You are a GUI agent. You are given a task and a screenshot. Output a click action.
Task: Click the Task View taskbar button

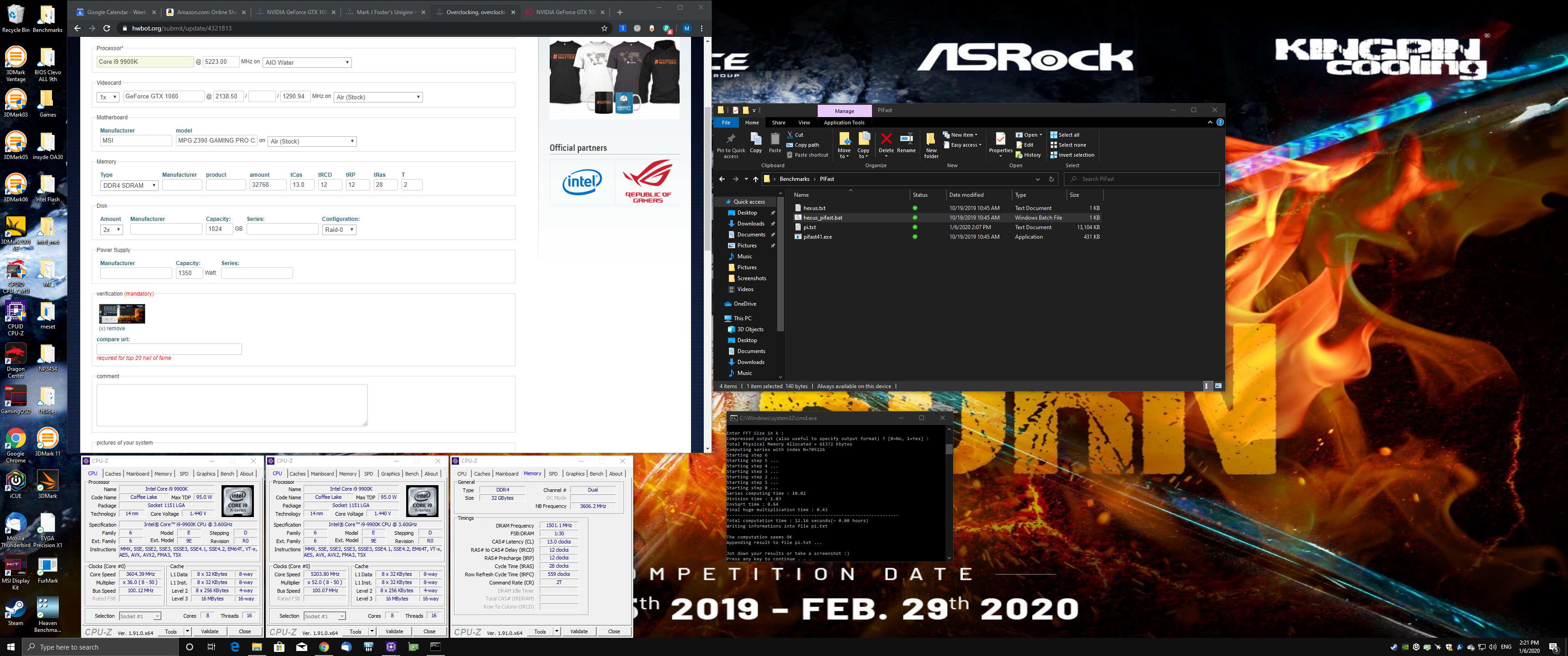pos(211,647)
